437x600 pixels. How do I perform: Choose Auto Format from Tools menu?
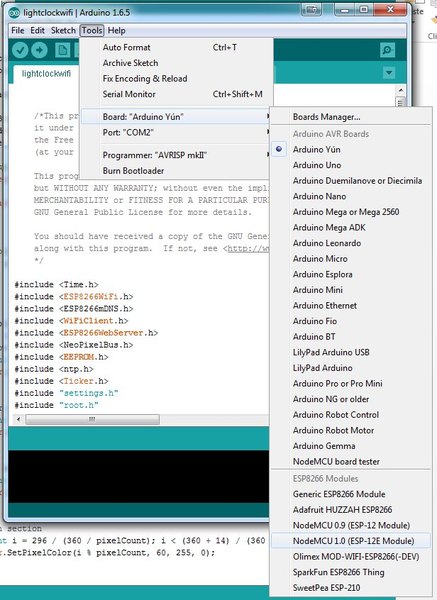[x=176, y=47]
